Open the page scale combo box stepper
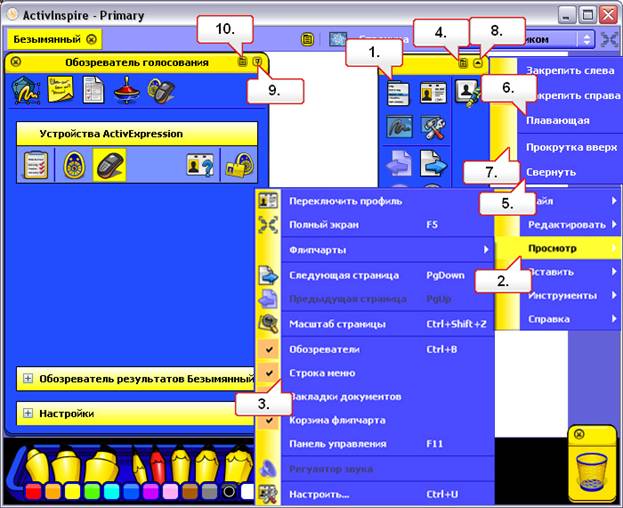This screenshot has height=508, width=623. tap(586, 39)
